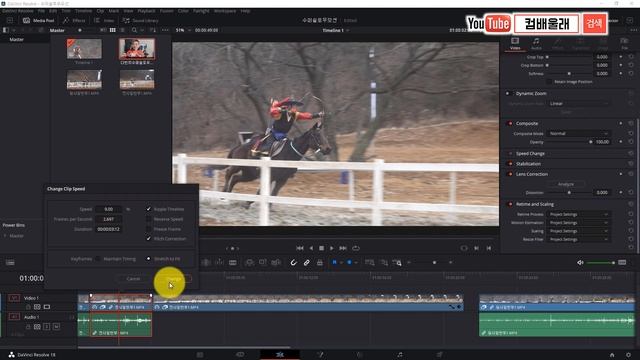Switch to inspector Video tab
Image resolution: width=640 pixels, height=360 pixels.
(515, 44)
